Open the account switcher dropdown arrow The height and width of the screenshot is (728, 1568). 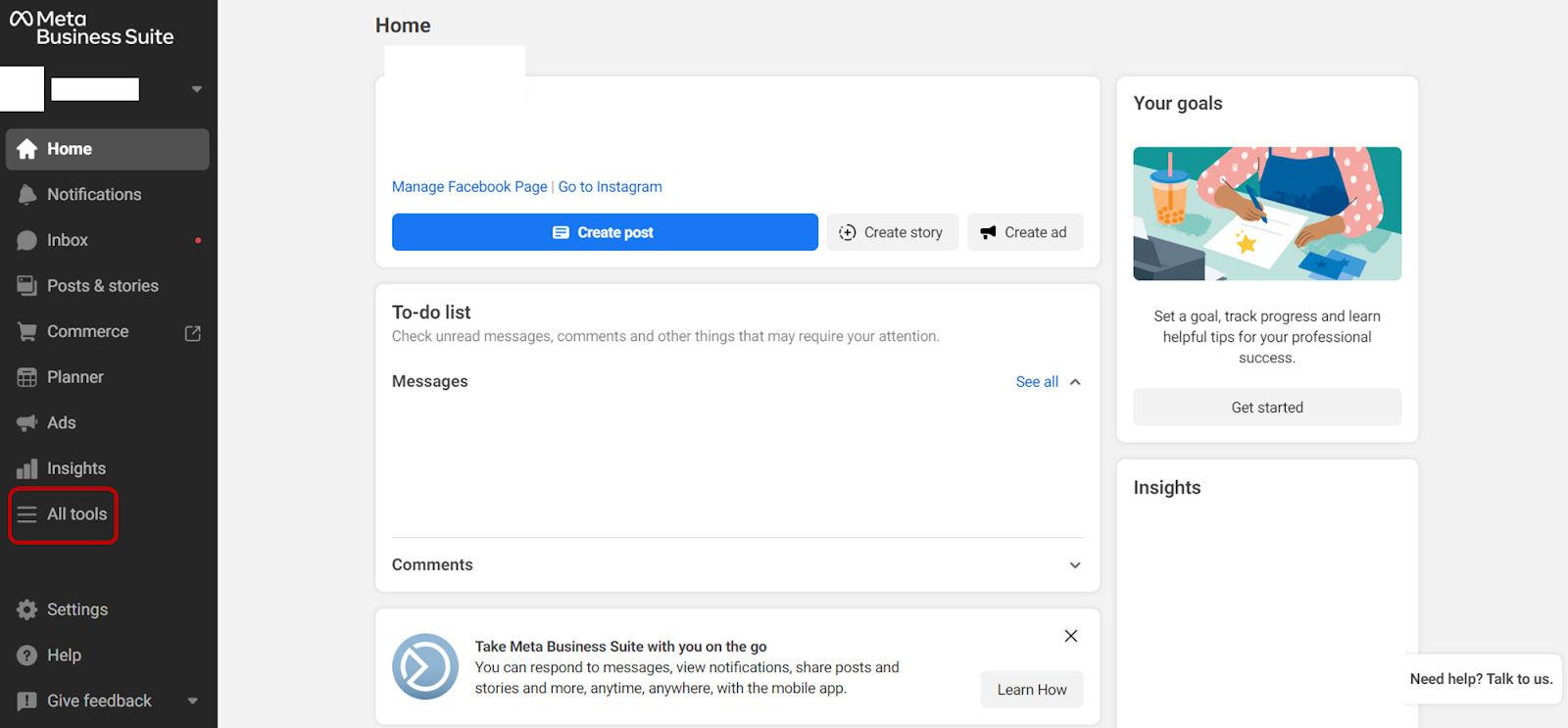pyautogui.click(x=197, y=89)
